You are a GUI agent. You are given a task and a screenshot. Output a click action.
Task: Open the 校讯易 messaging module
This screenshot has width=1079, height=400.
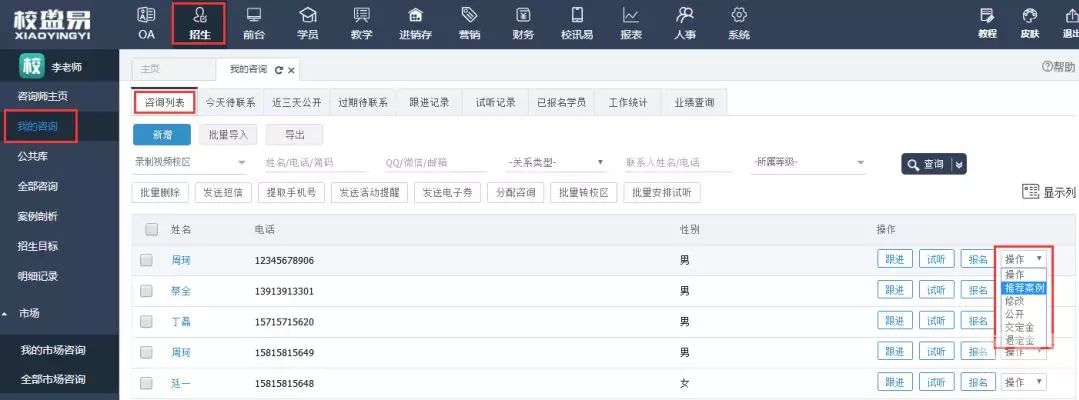(x=577, y=24)
